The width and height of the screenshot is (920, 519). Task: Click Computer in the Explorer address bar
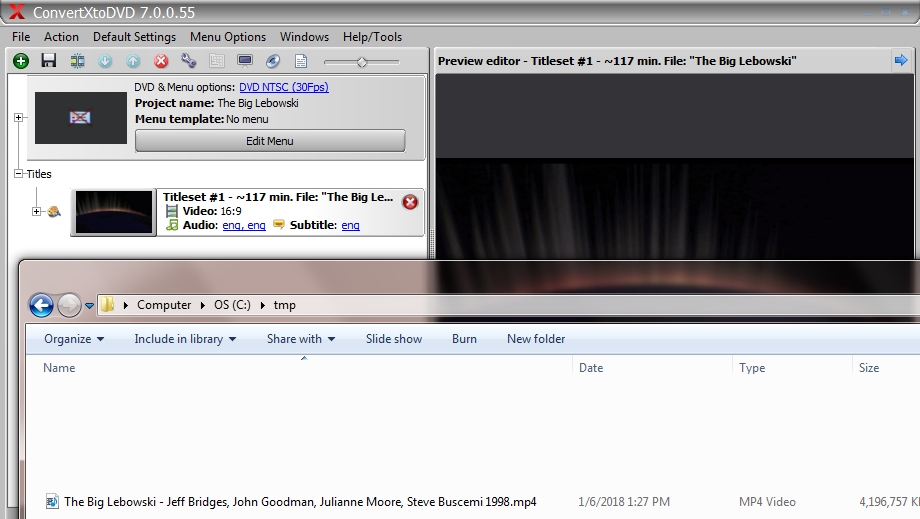[x=164, y=305]
